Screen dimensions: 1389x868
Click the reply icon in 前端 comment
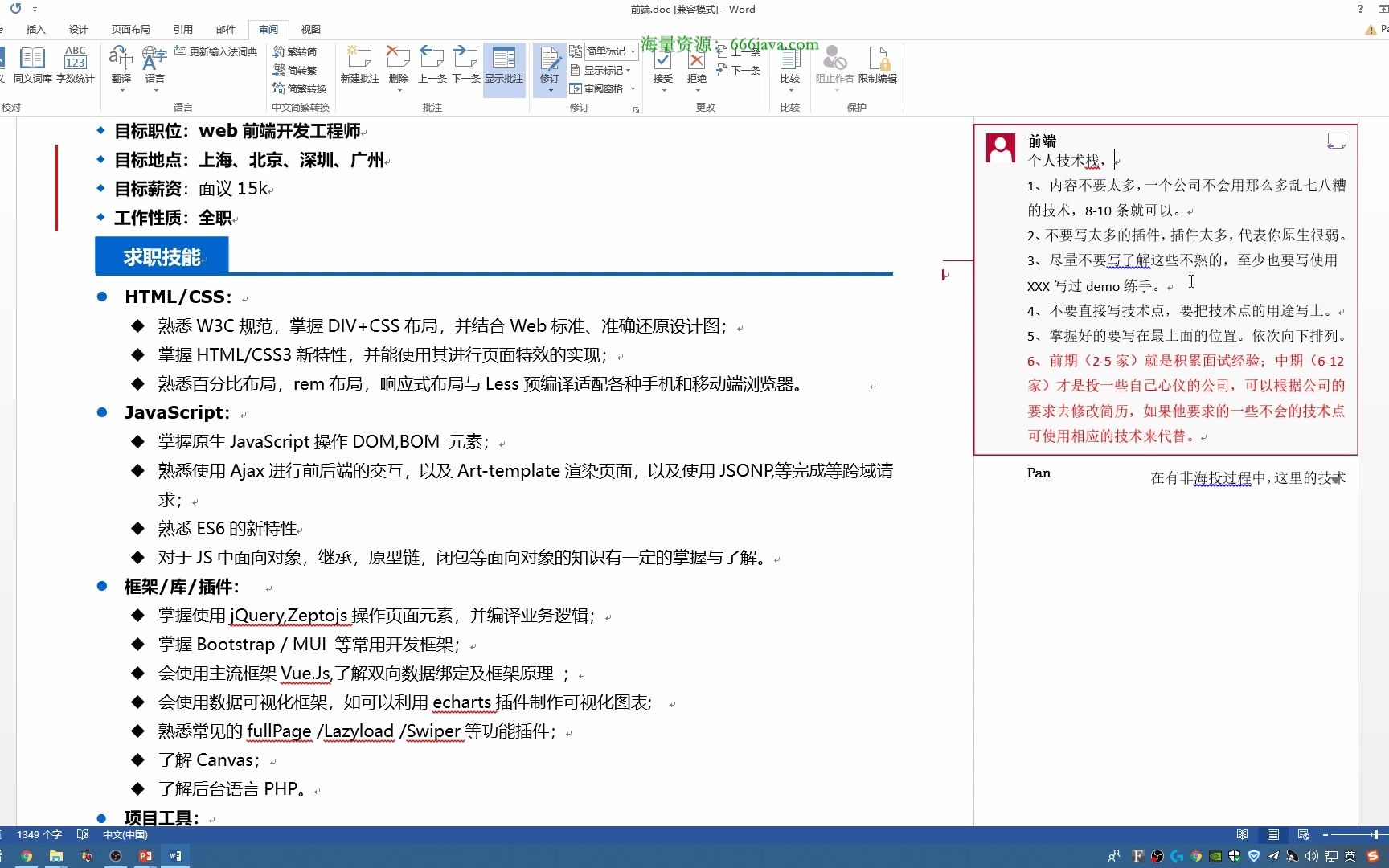point(1337,141)
